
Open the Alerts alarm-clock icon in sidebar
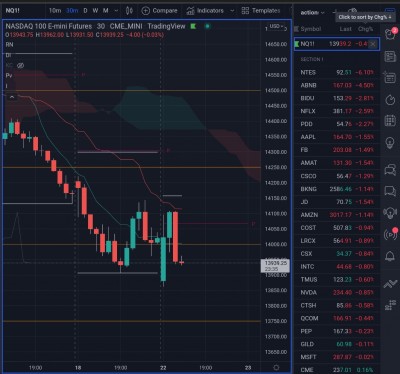click(x=390, y=34)
